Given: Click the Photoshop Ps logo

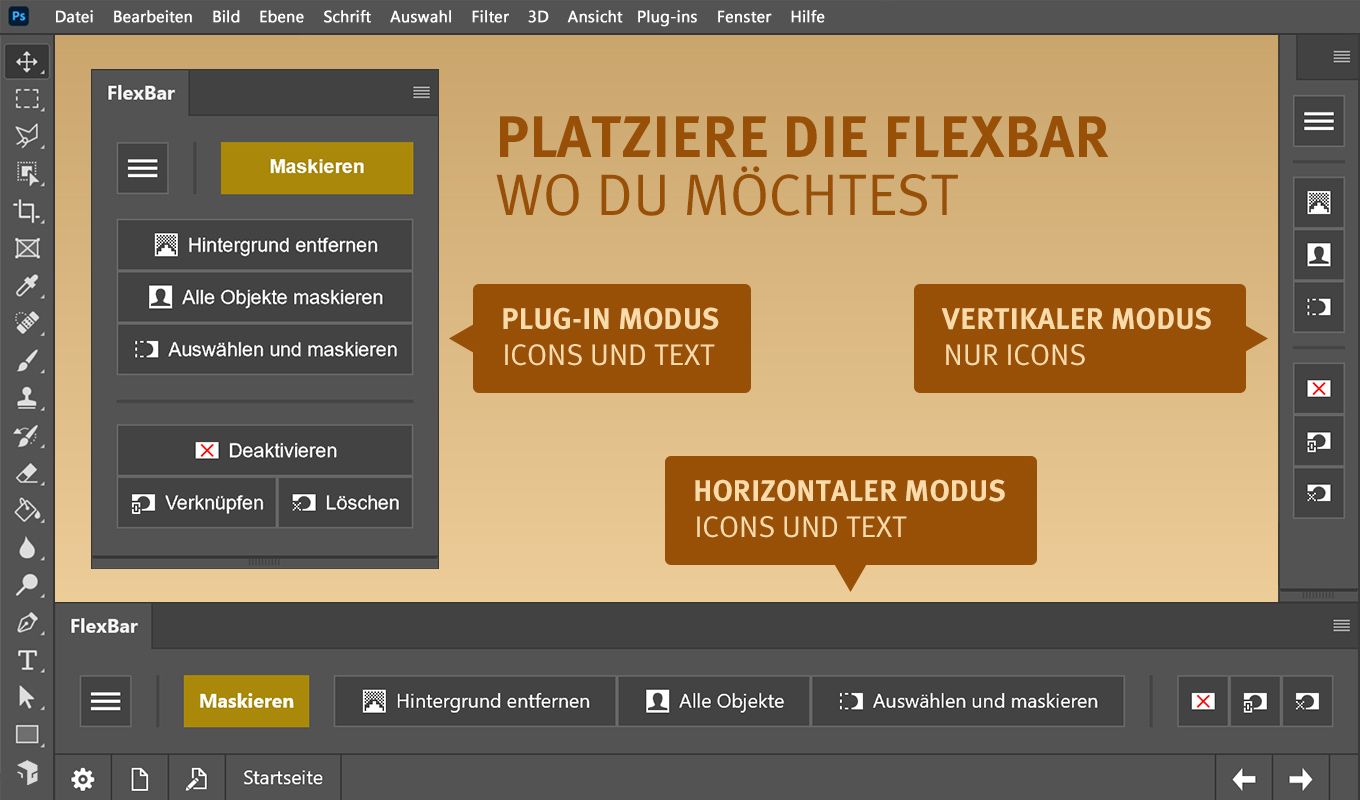Looking at the screenshot, I should pyautogui.click(x=19, y=16).
